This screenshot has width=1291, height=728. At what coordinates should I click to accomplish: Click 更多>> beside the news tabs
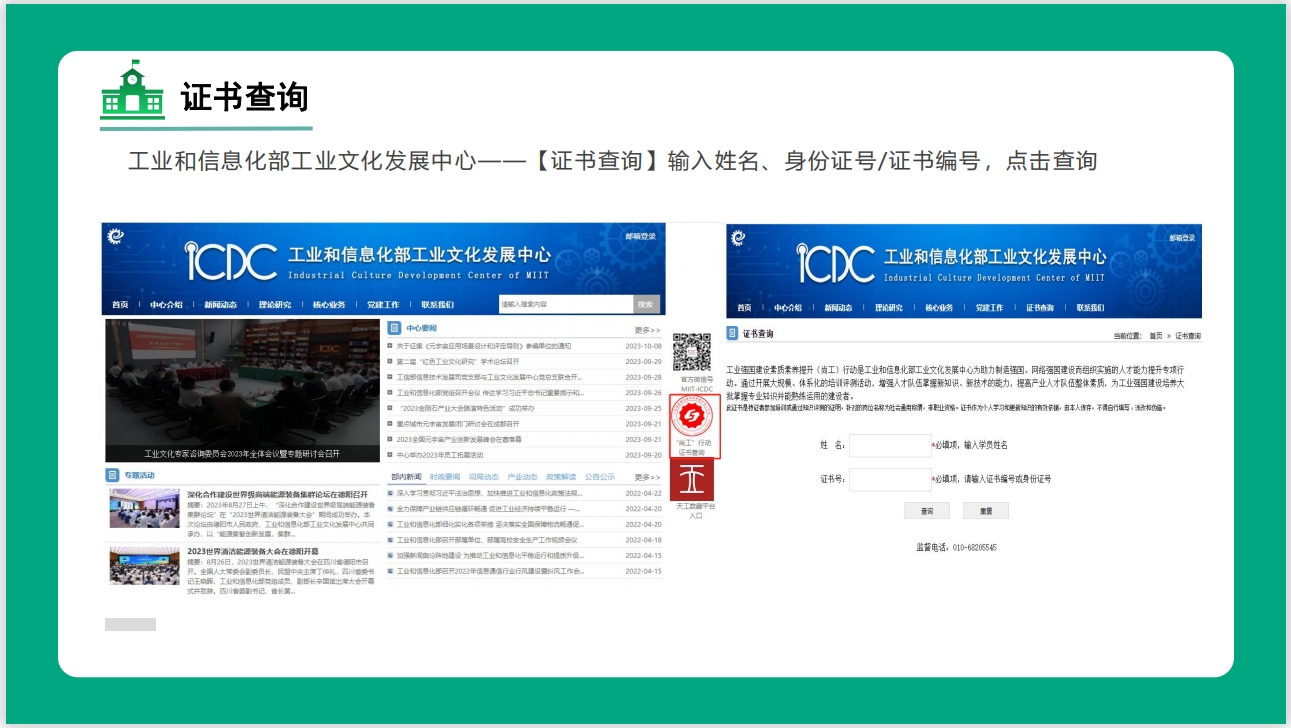click(x=647, y=477)
